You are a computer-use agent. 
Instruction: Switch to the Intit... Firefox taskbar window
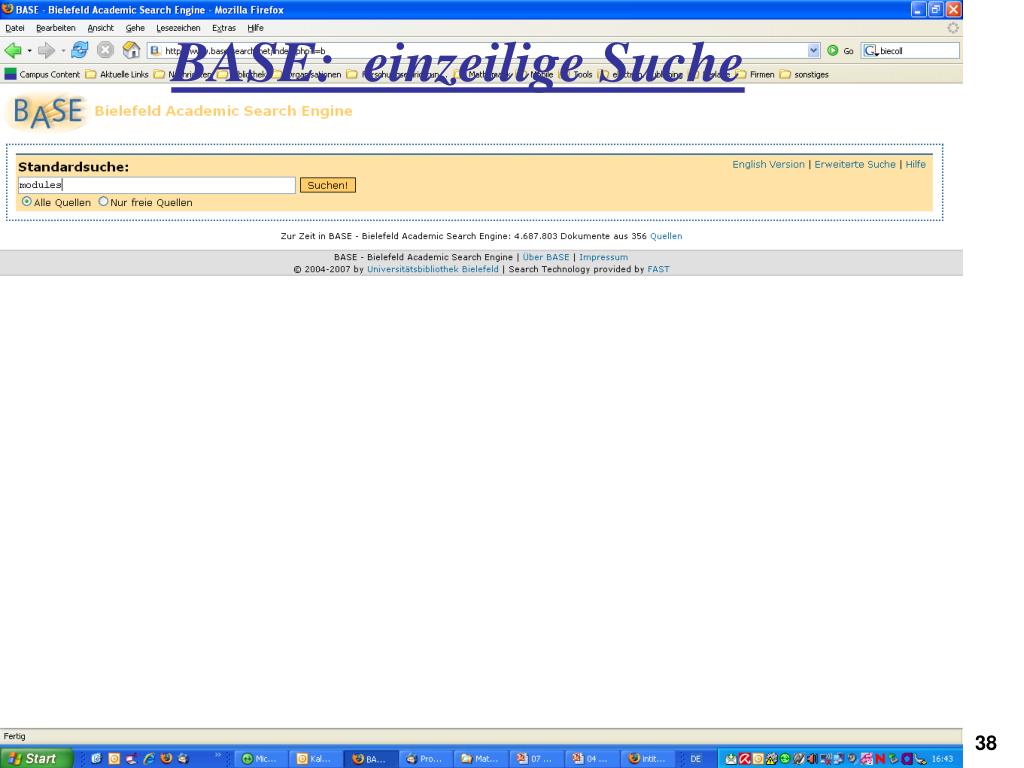pyautogui.click(x=647, y=759)
